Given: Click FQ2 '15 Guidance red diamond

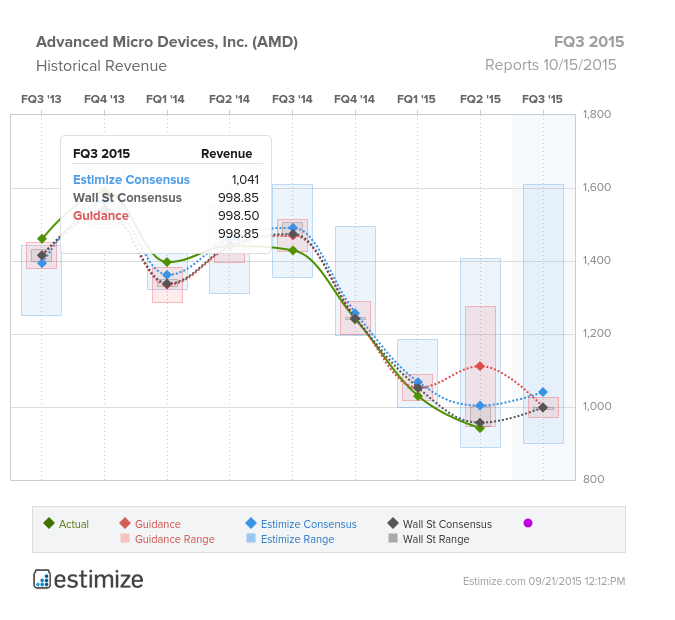Looking at the screenshot, I should coord(480,366).
